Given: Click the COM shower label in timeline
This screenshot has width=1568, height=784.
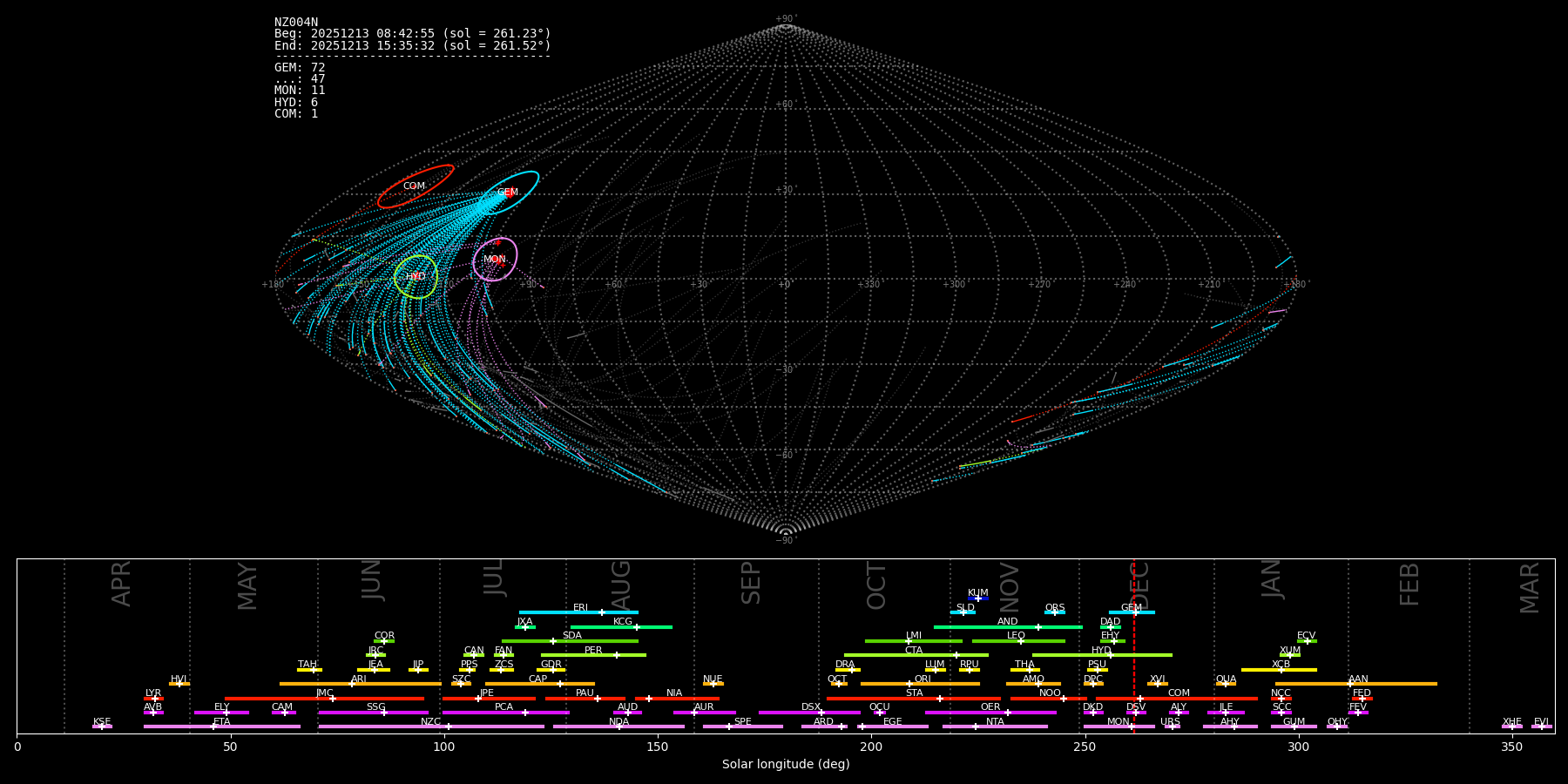Looking at the screenshot, I should tap(1179, 693).
